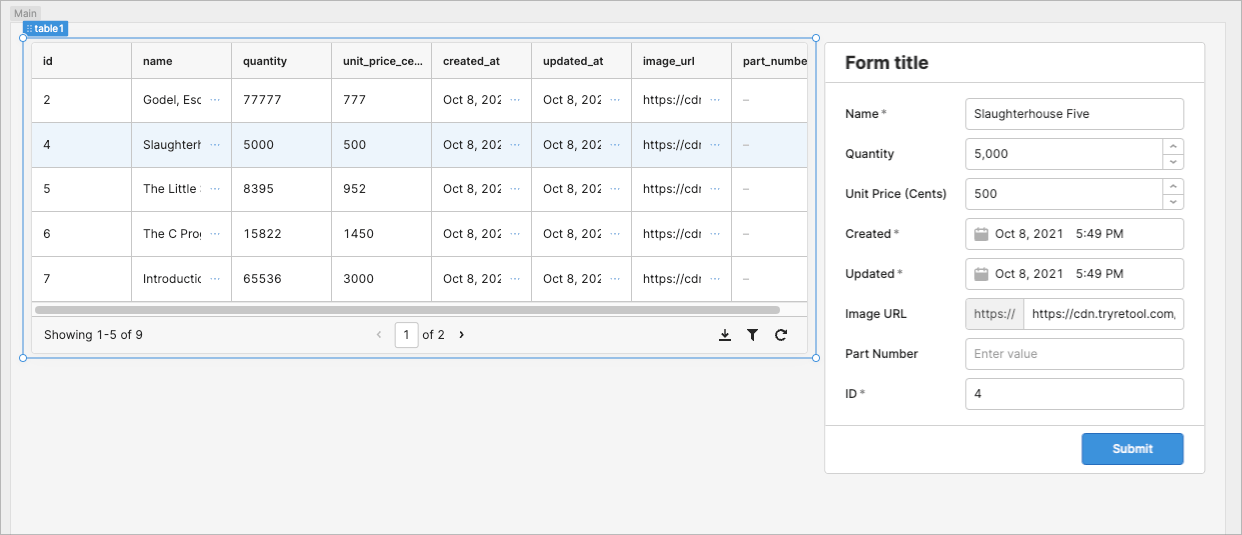Focus the ID input showing 4

point(1074,394)
